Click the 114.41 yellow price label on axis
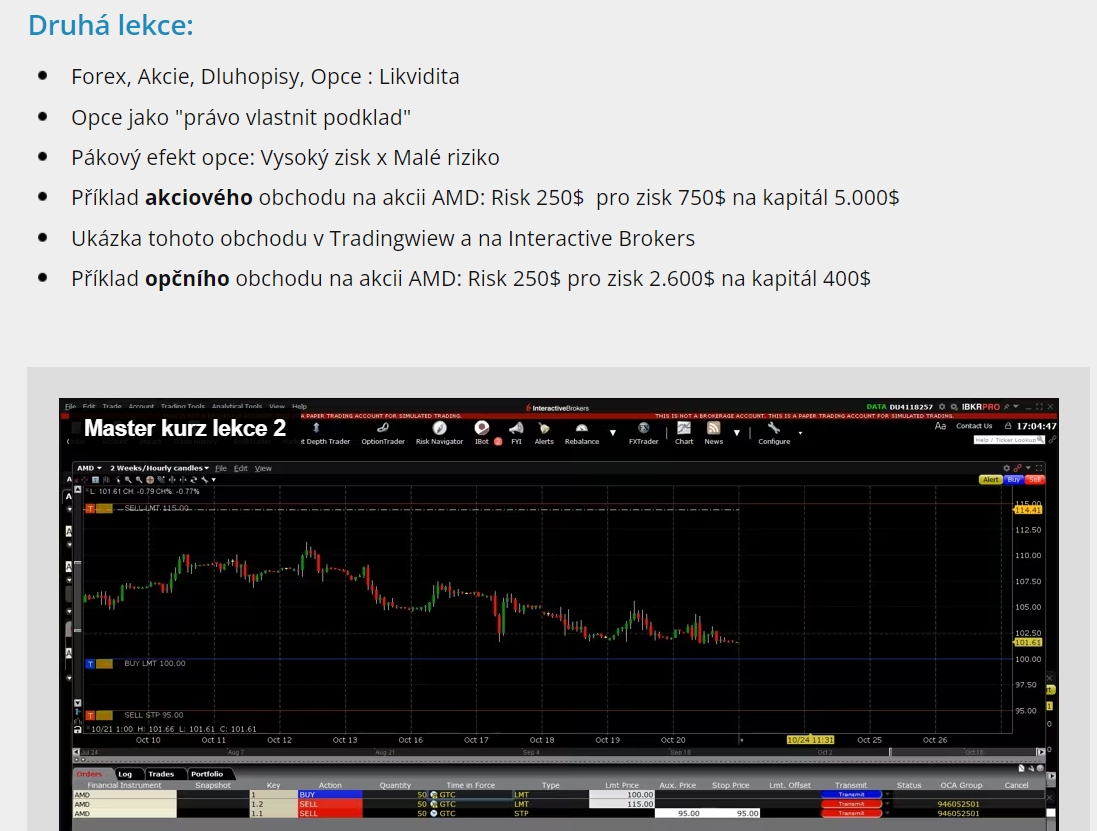The width and height of the screenshot is (1097, 831). [x=1028, y=510]
